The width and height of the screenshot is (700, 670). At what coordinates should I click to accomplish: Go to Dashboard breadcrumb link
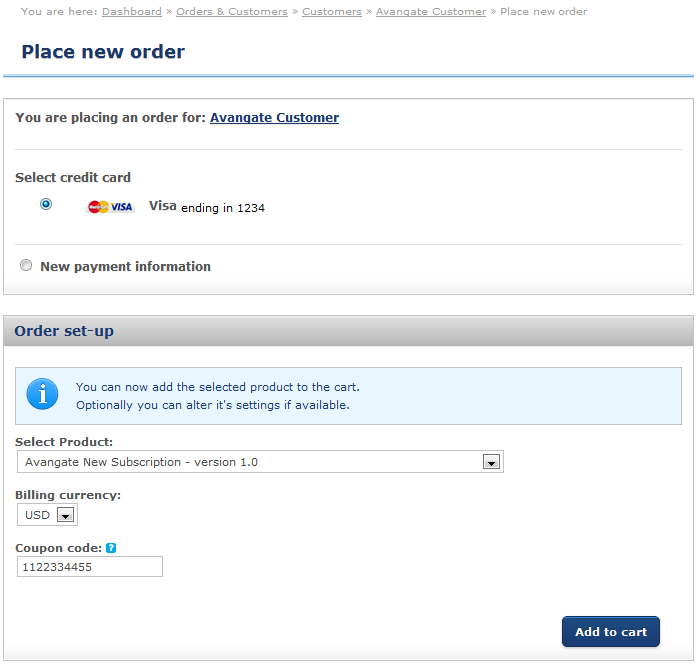pos(132,12)
